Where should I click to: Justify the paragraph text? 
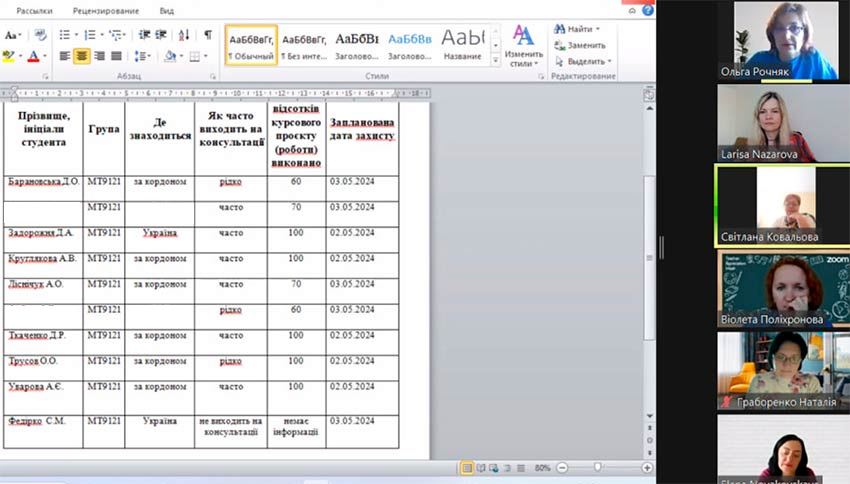tap(116, 56)
